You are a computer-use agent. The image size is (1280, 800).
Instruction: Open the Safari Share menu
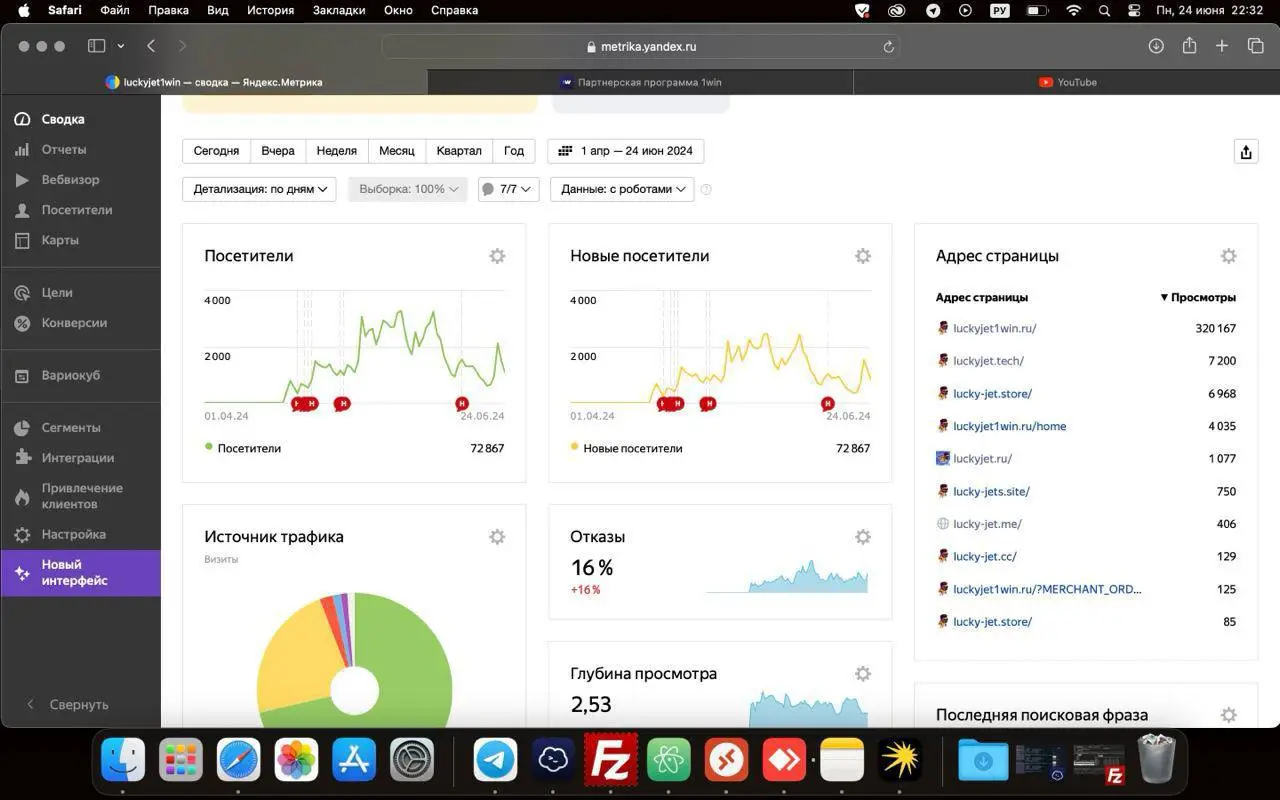(x=1189, y=46)
